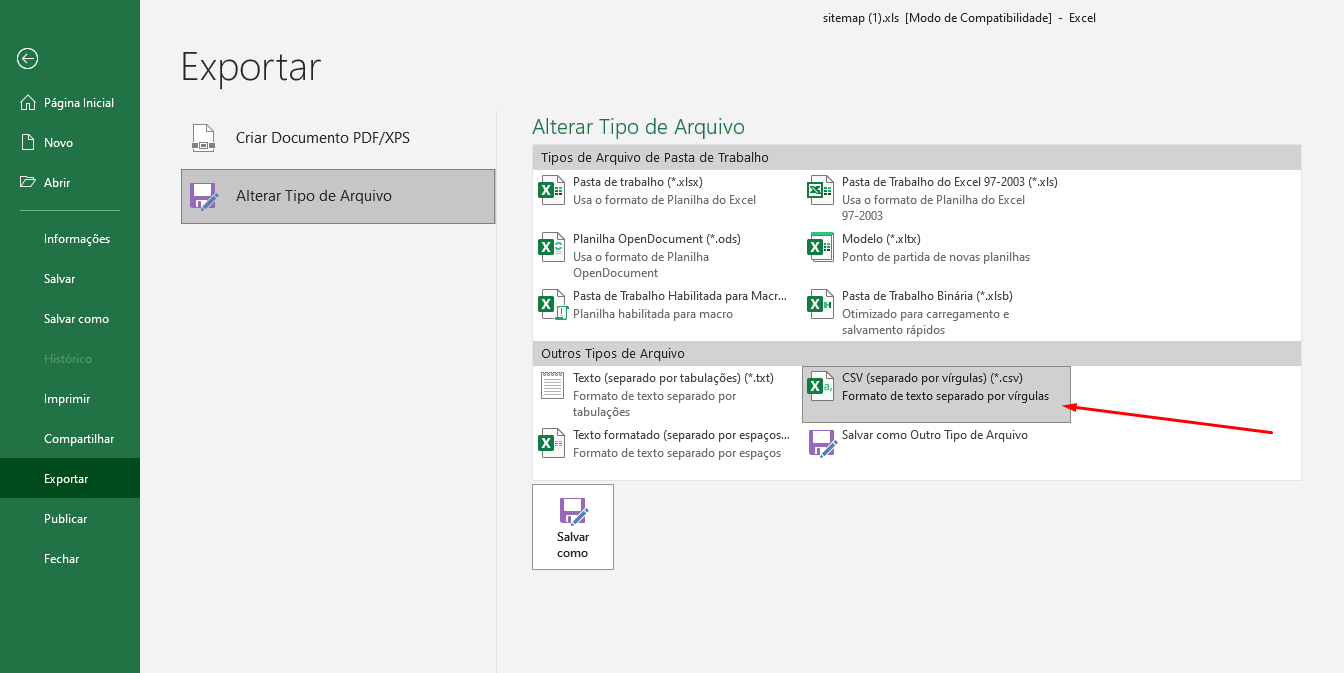This screenshot has height=673, width=1344.
Task: Click the CSV file type icon
Action: [820, 386]
